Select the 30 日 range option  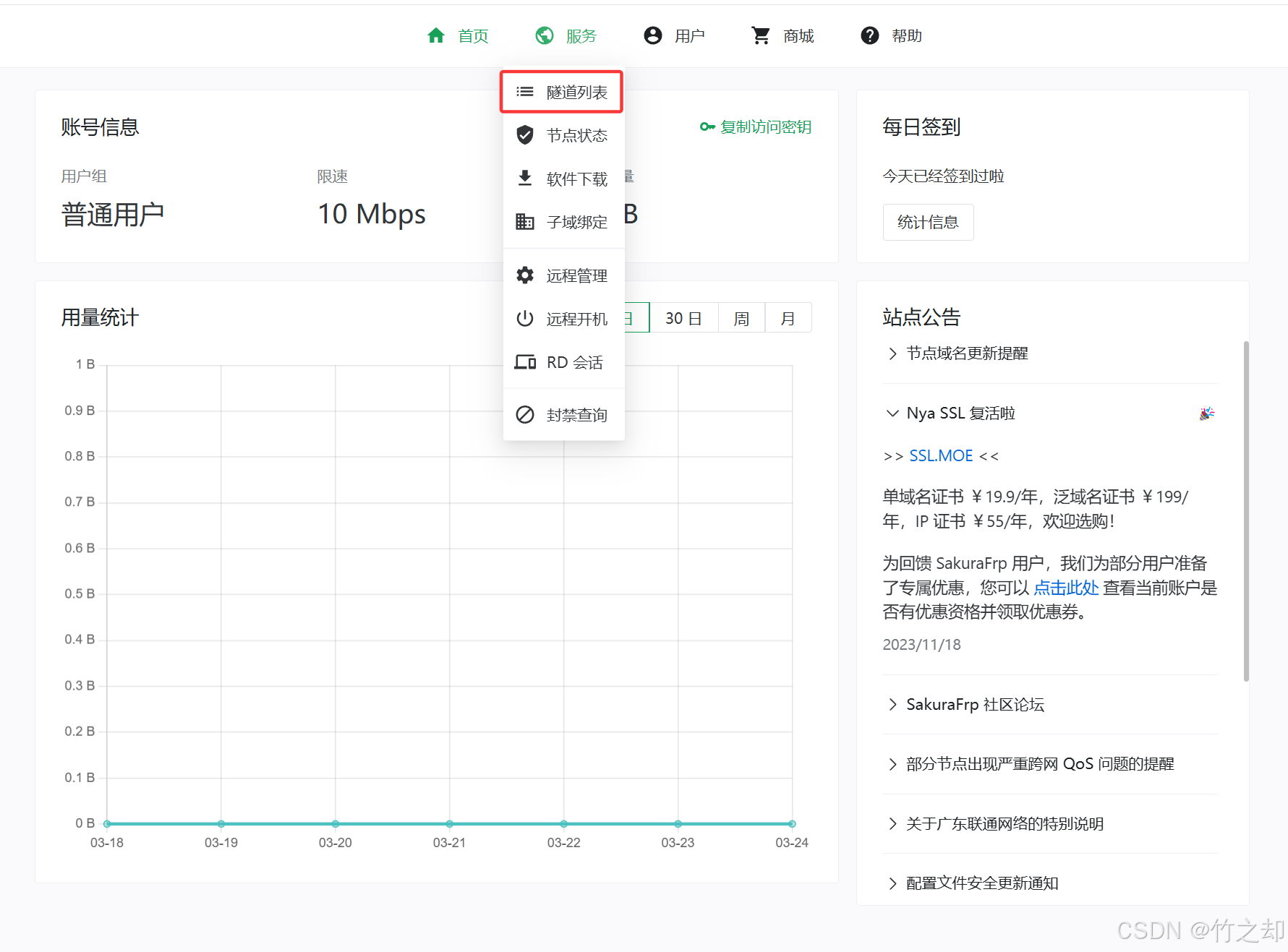(x=683, y=318)
